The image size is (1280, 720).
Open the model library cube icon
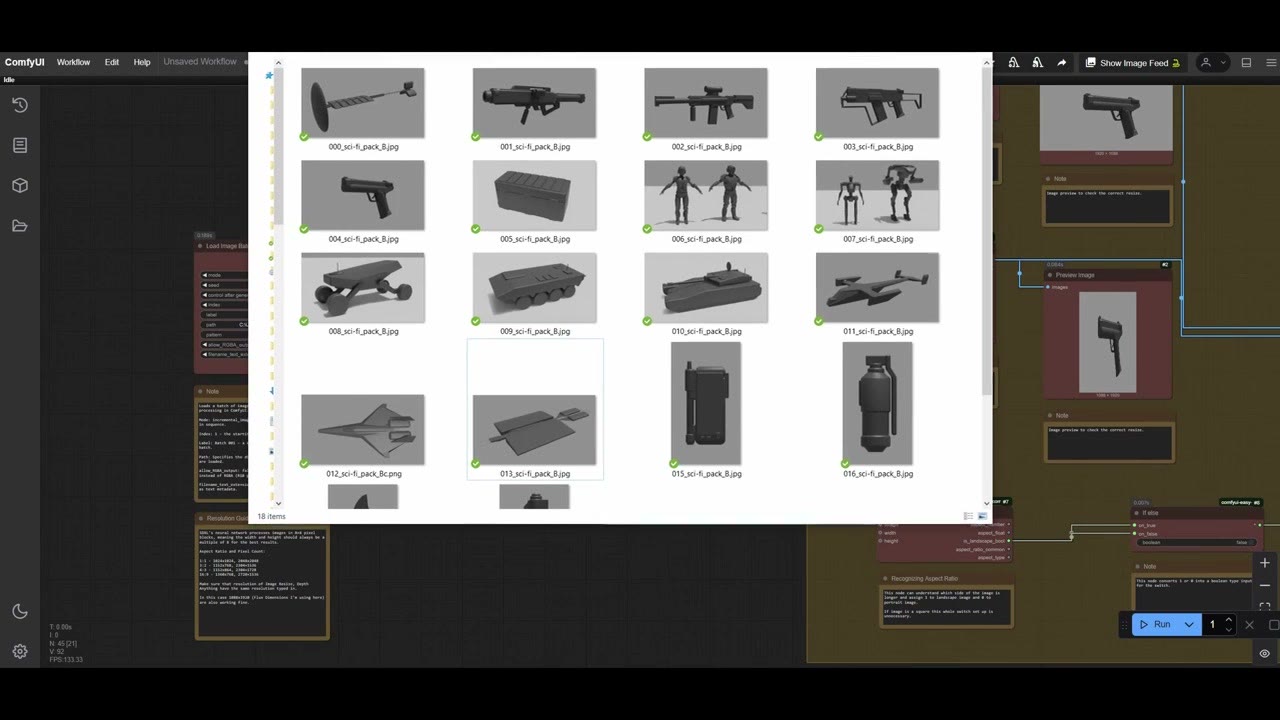[20, 185]
